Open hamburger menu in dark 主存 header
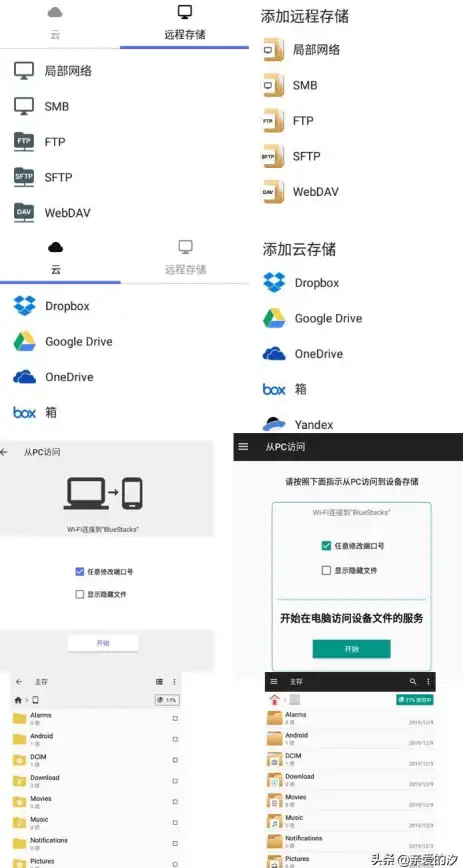The width and height of the screenshot is (463, 868). [x=274, y=681]
